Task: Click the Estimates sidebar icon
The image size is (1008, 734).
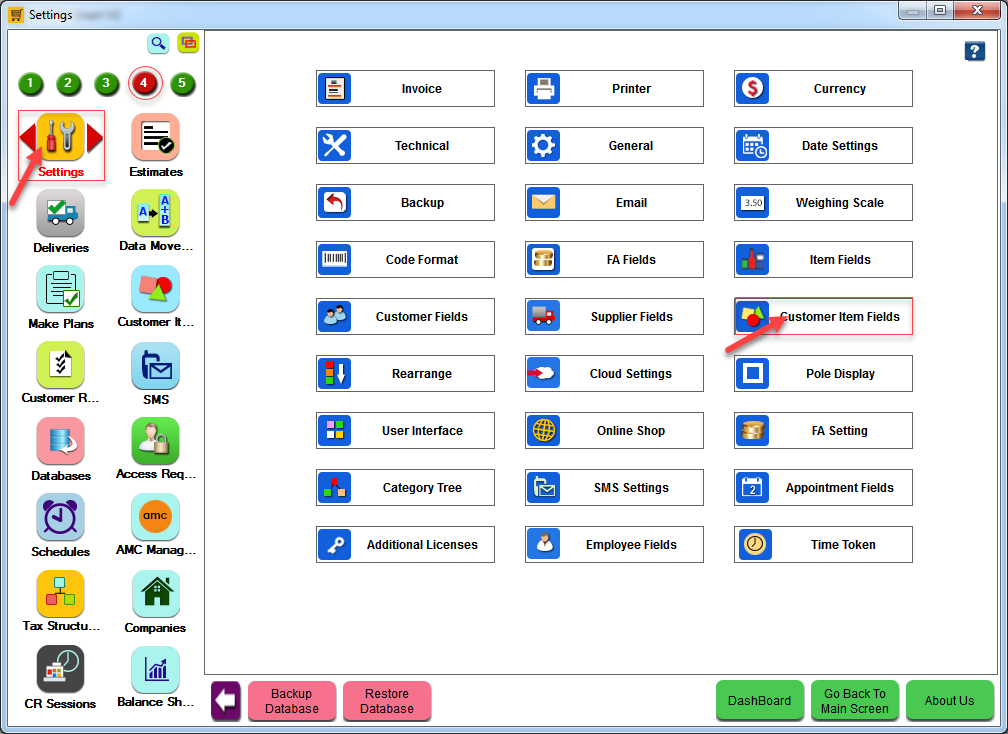Action: point(155,138)
